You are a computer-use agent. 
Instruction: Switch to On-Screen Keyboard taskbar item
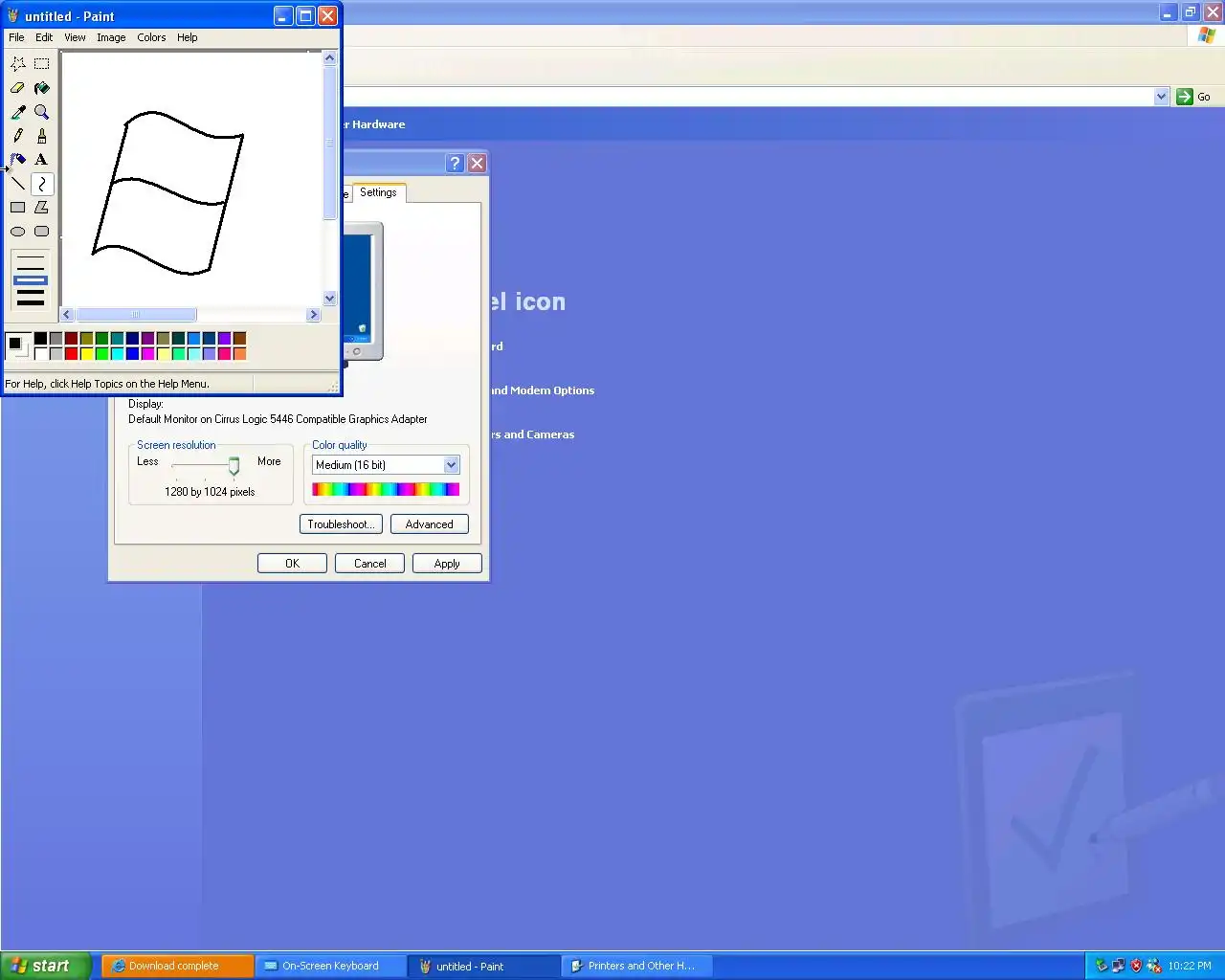tap(331, 966)
